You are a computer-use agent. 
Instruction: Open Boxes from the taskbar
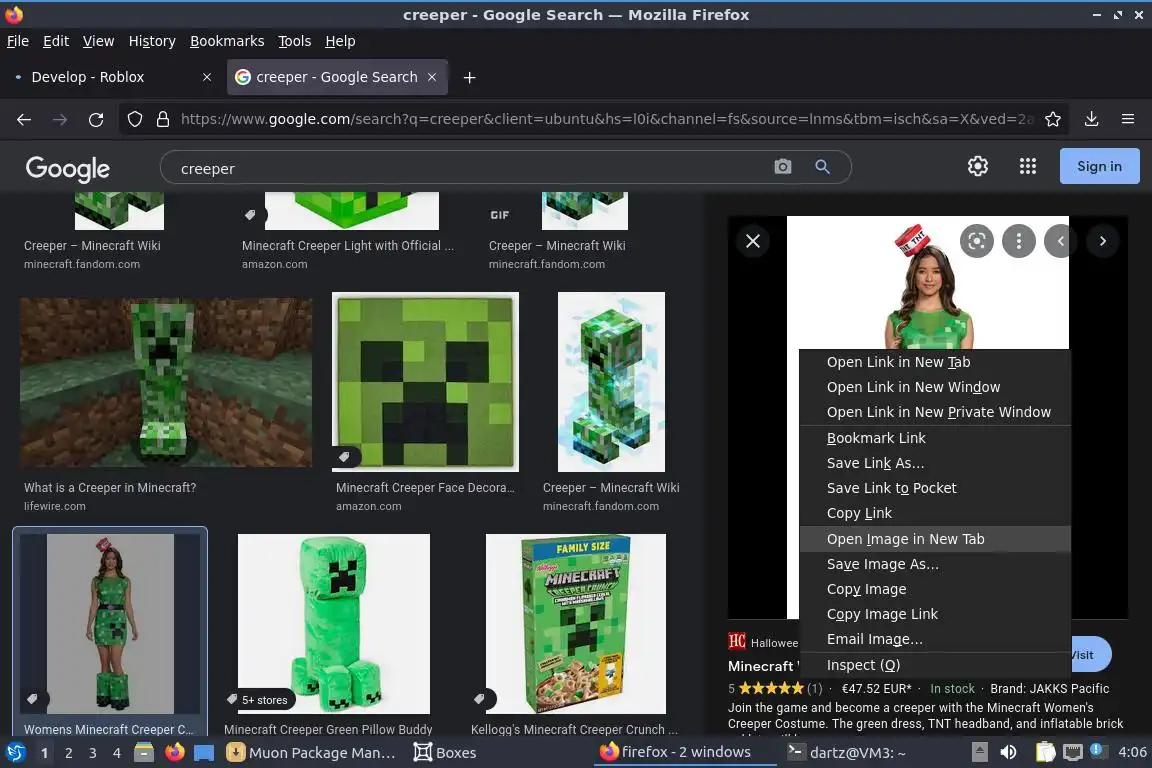click(x=444, y=753)
